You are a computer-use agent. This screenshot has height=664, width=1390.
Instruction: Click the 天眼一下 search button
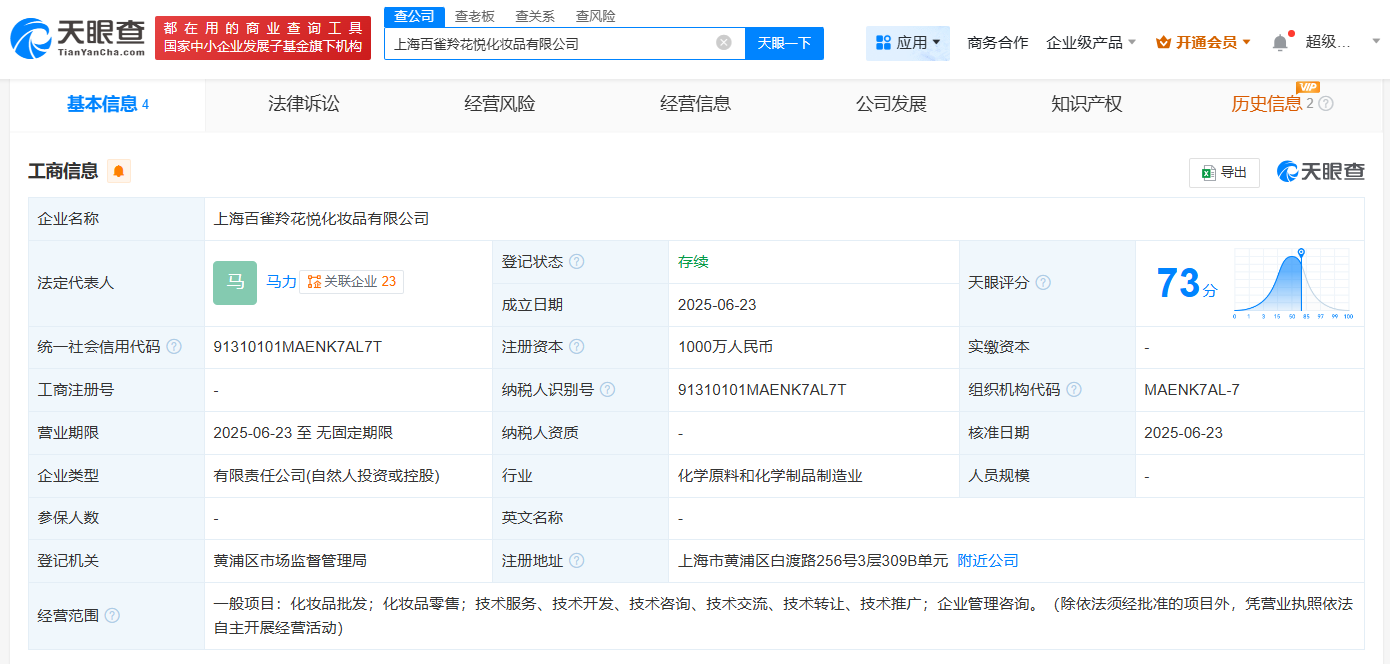784,43
